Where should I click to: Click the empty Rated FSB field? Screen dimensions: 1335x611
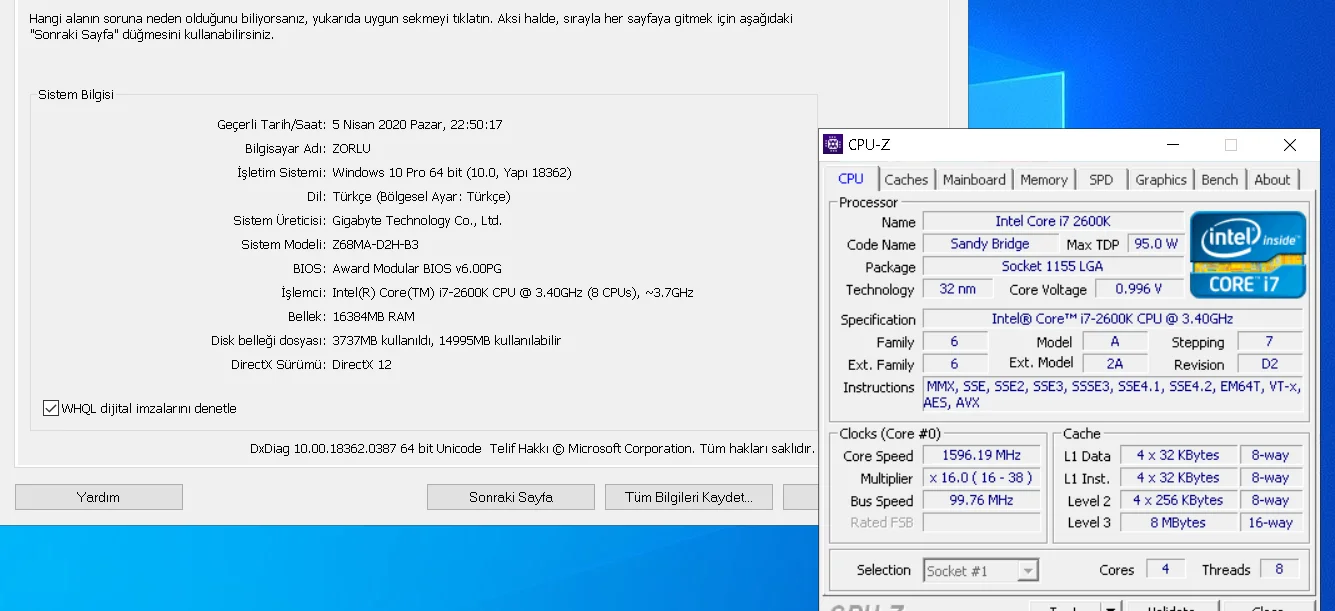tap(981, 523)
